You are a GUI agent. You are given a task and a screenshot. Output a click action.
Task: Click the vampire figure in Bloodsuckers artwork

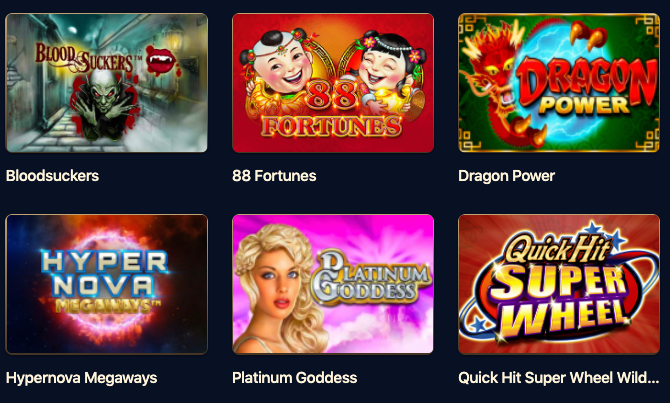pyautogui.click(x=106, y=106)
